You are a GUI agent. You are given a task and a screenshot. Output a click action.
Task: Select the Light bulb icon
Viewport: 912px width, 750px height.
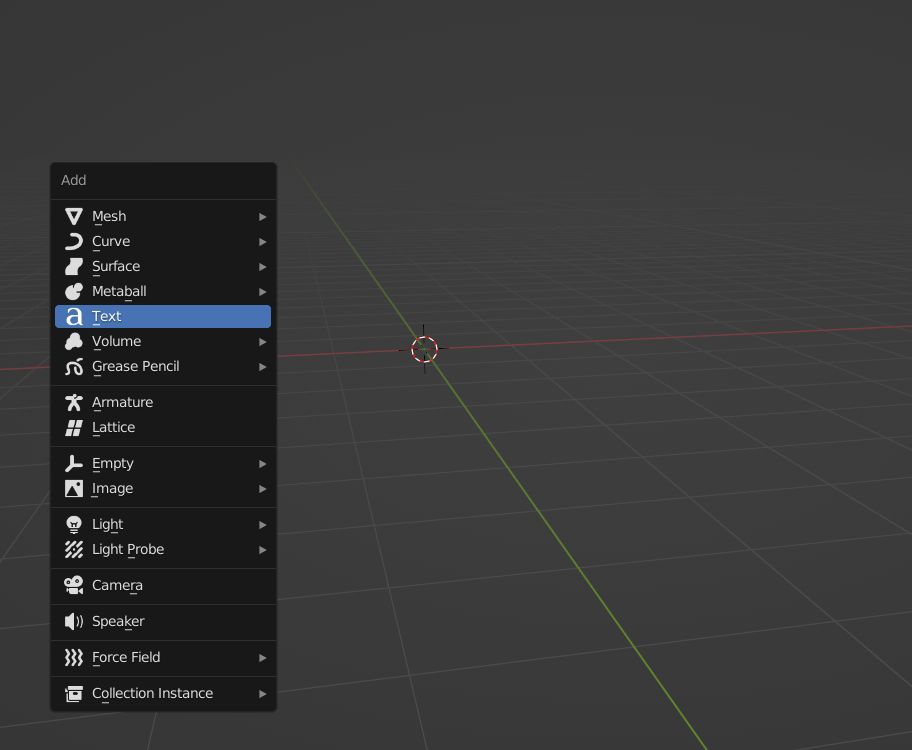[x=74, y=524]
